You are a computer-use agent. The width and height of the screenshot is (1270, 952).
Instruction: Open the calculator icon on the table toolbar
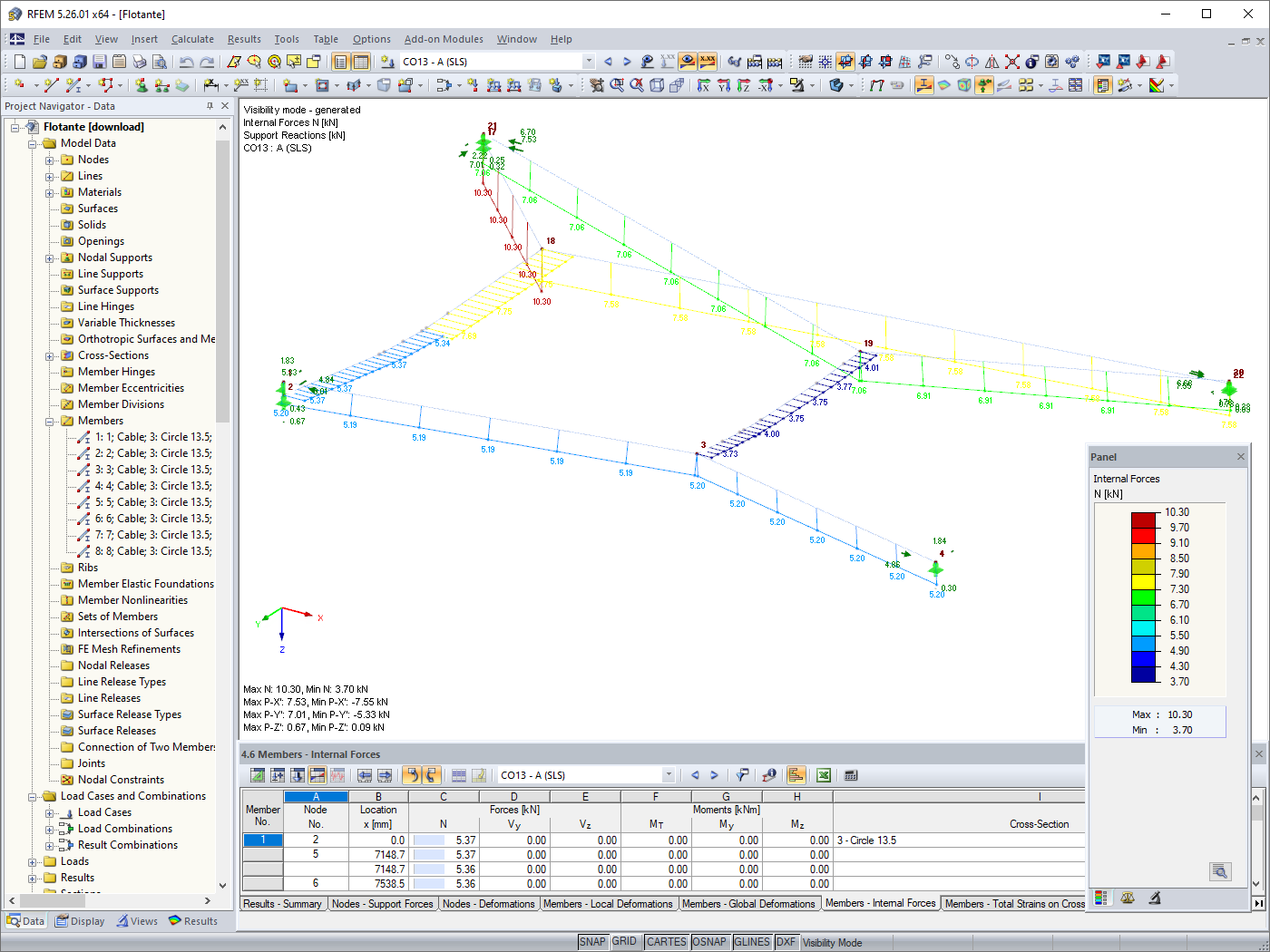[x=850, y=775]
